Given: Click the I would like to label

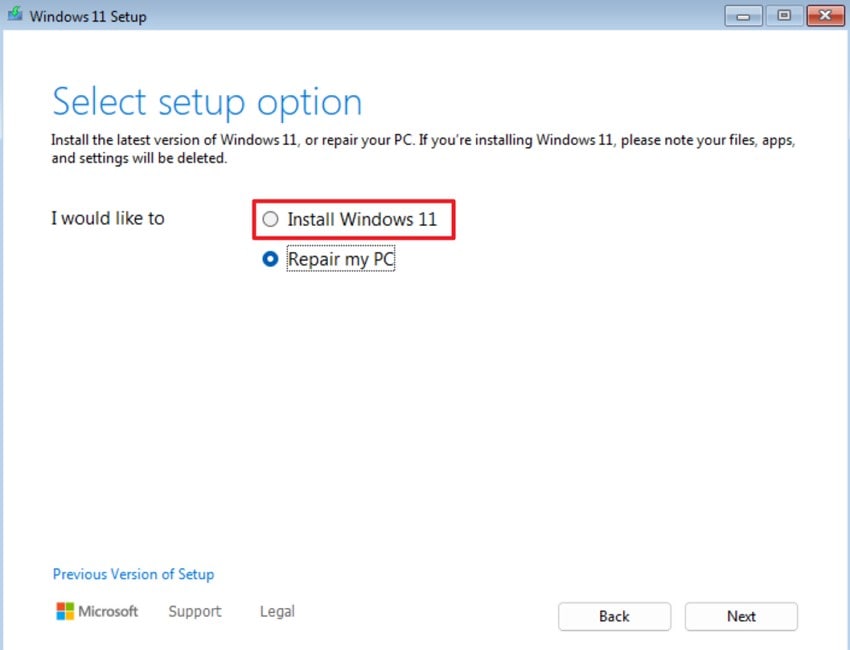Looking at the screenshot, I should (x=107, y=218).
